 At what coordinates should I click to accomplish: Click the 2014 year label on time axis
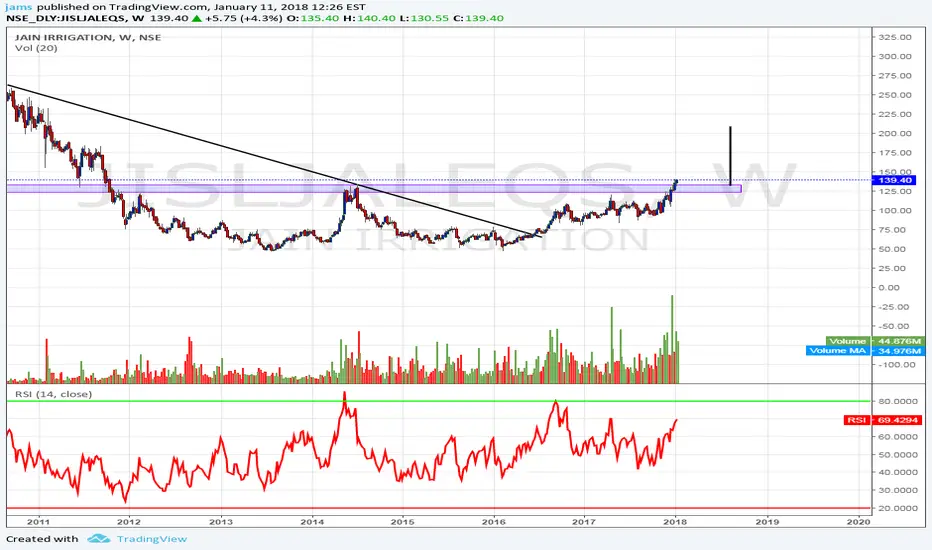pyautogui.click(x=312, y=522)
